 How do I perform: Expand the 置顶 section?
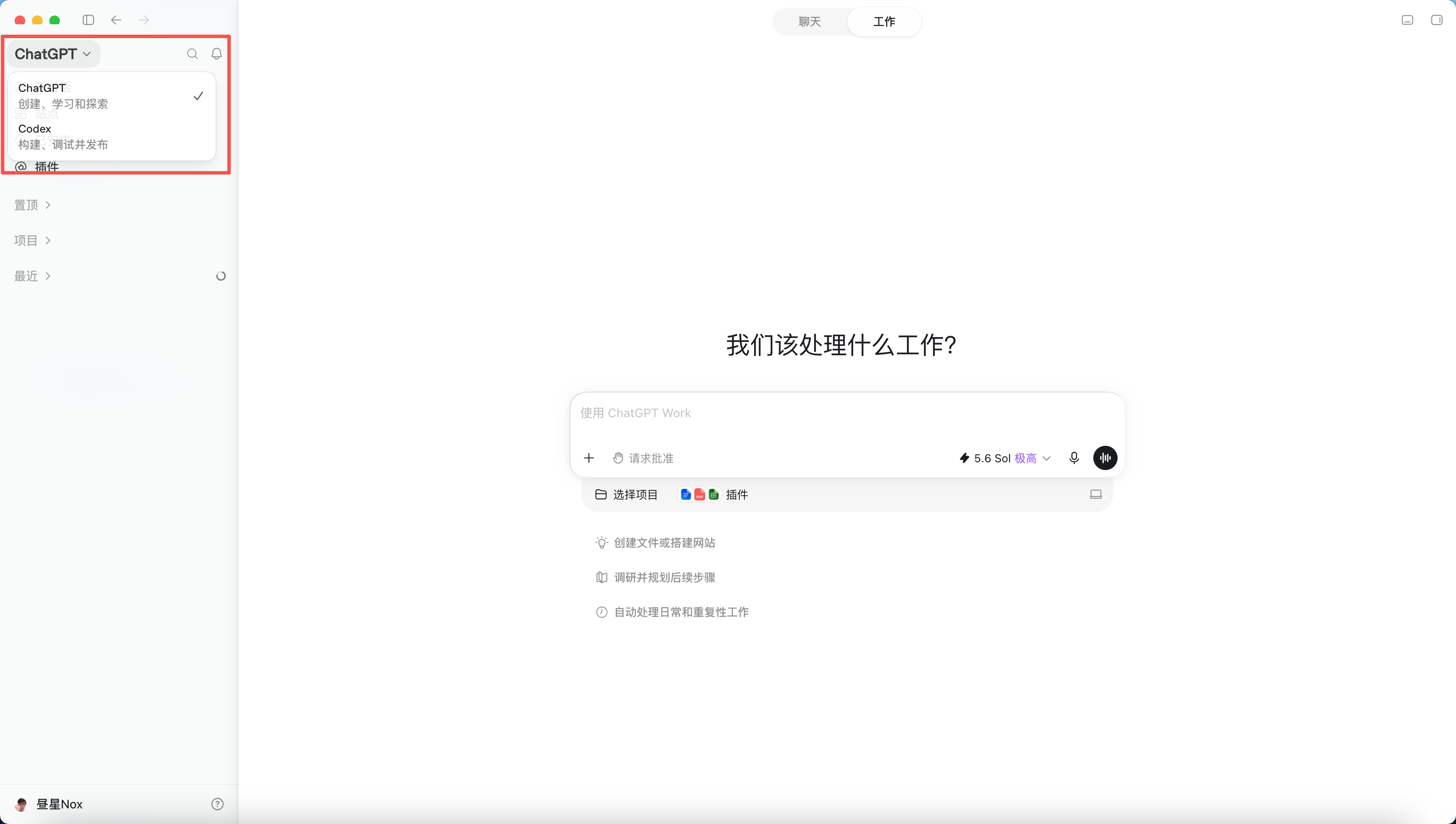(x=32, y=205)
